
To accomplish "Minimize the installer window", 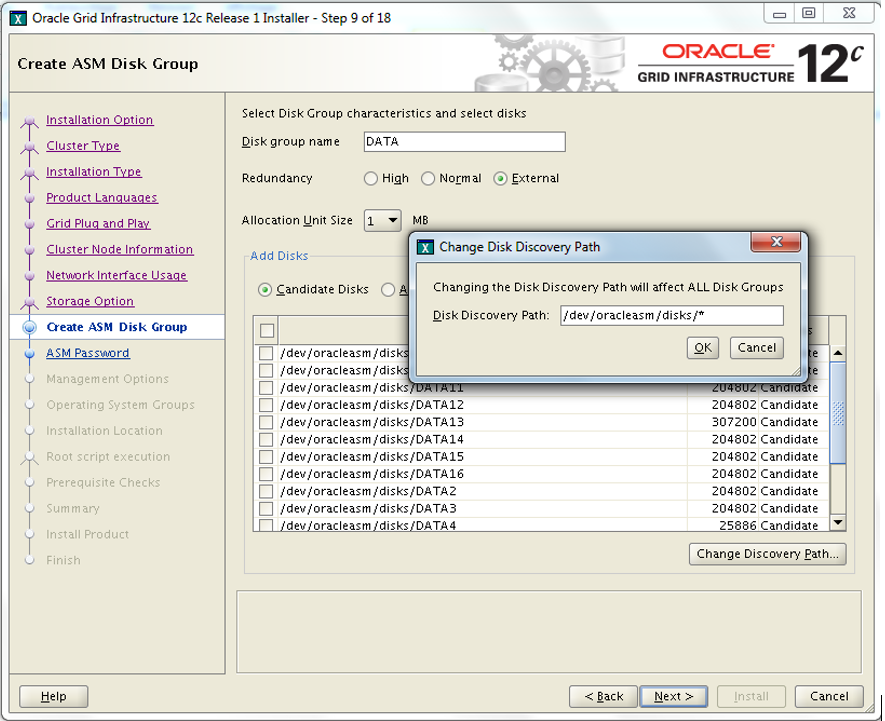I will tap(779, 14).
